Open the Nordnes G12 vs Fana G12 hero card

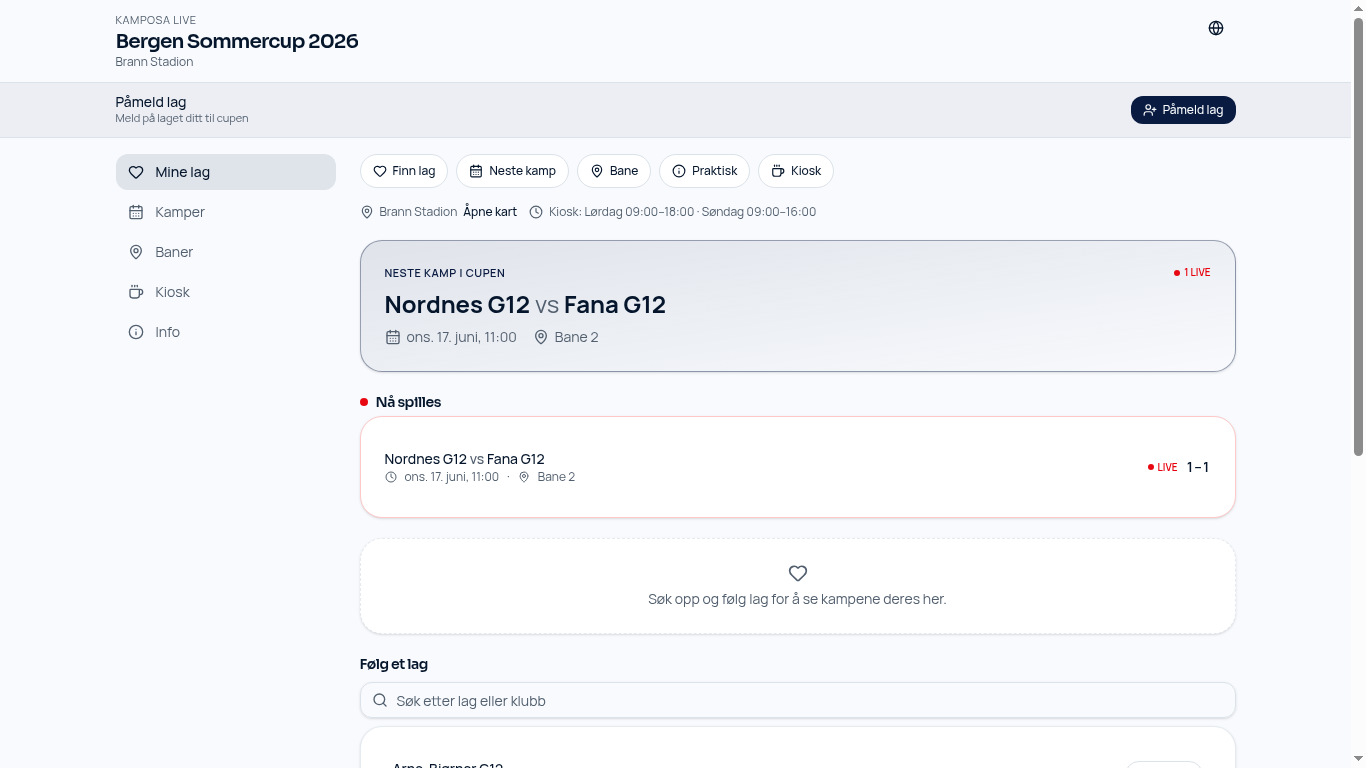click(x=798, y=306)
